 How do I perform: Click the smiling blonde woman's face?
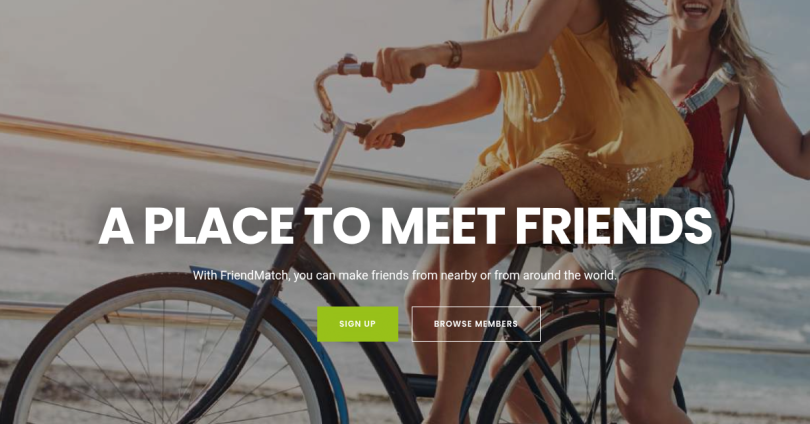692,13
